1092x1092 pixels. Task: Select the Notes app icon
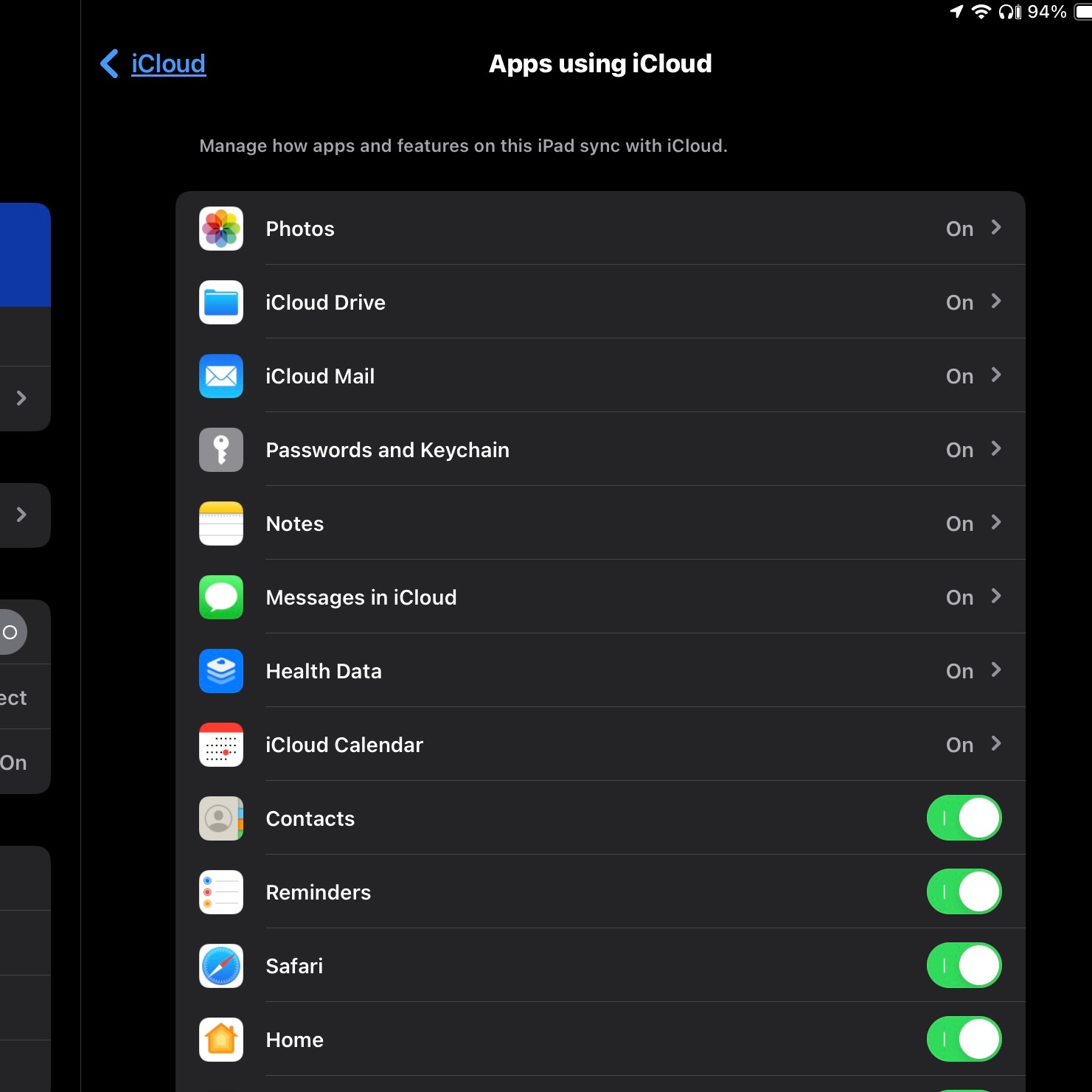click(x=220, y=524)
